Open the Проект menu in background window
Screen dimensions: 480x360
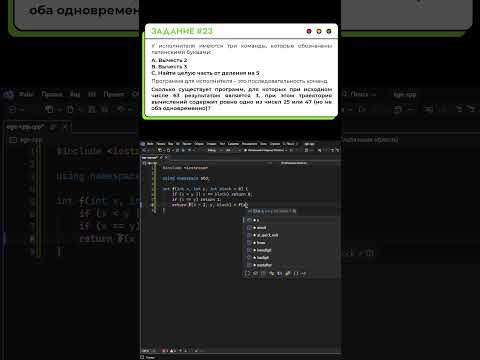point(114,94)
